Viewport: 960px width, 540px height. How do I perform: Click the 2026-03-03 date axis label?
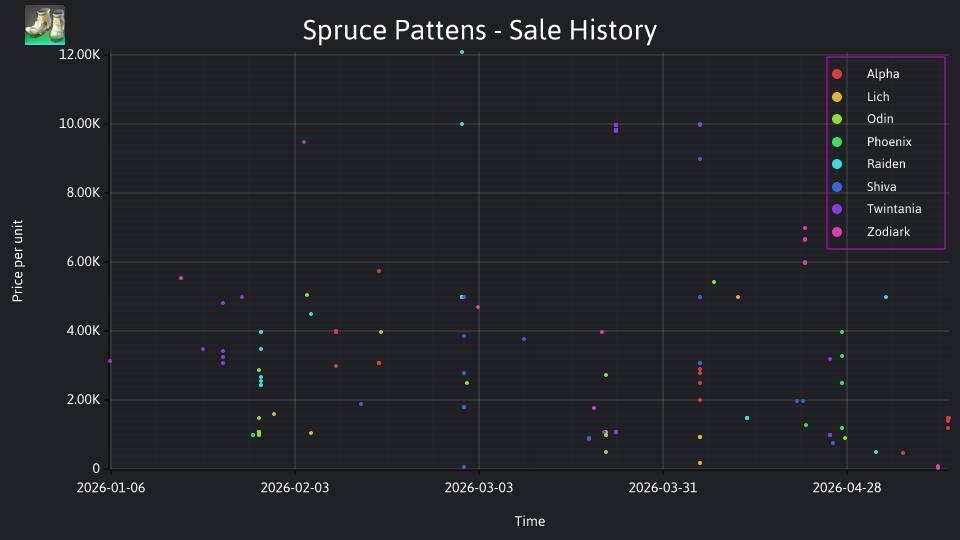(479, 488)
